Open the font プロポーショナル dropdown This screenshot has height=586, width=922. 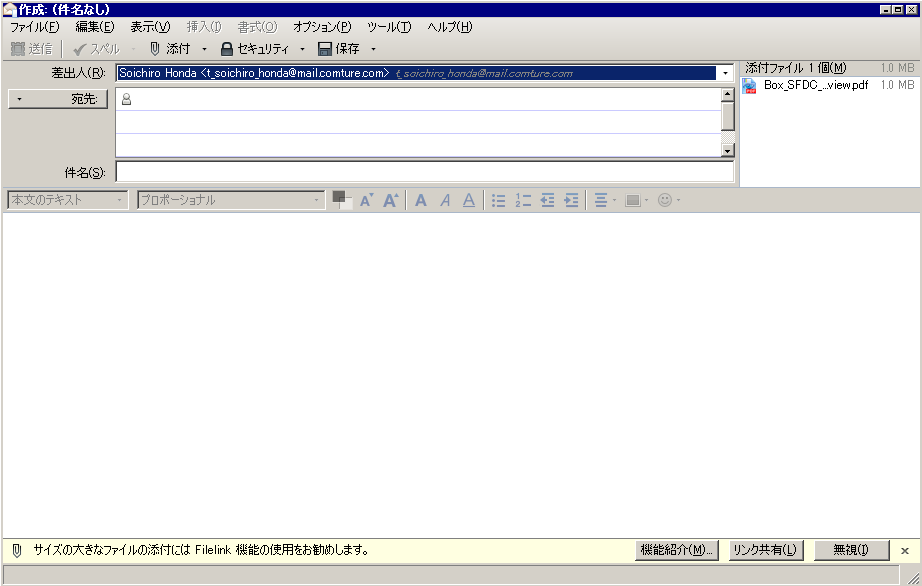230,200
